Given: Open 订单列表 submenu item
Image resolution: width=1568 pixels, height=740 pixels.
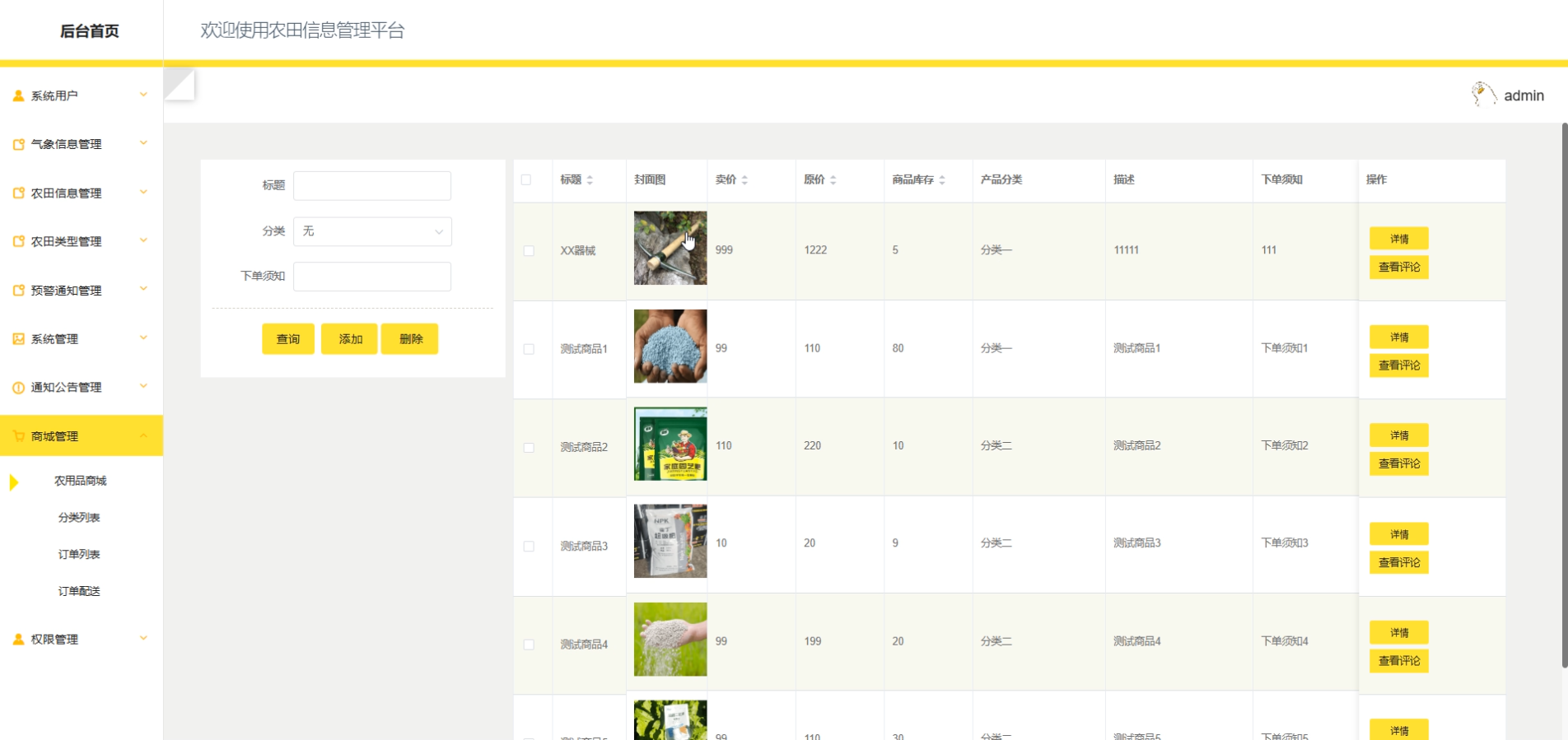Looking at the screenshot, I should [x=79, y=555].
